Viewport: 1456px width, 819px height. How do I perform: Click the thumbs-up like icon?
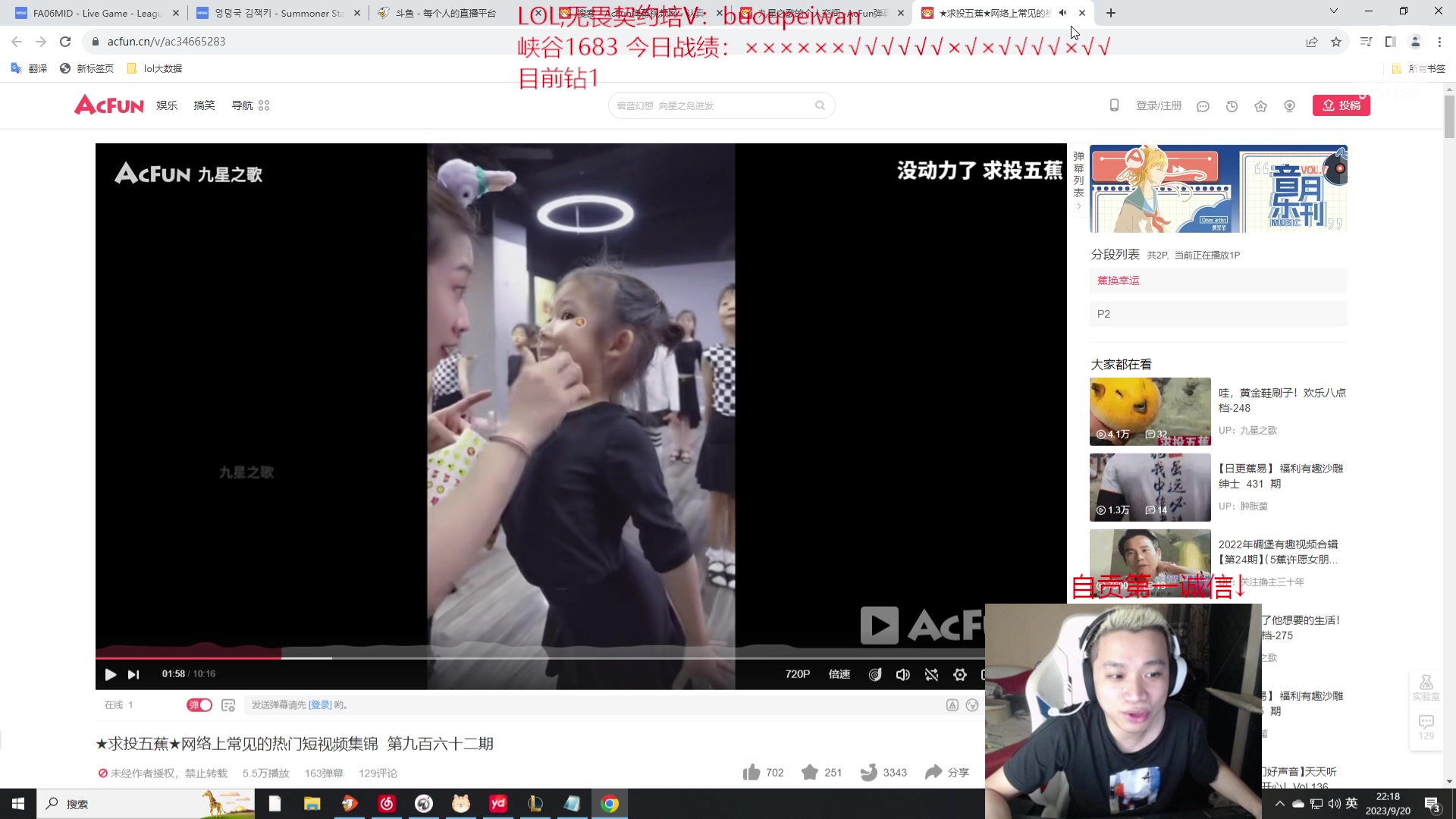point(752,772)
